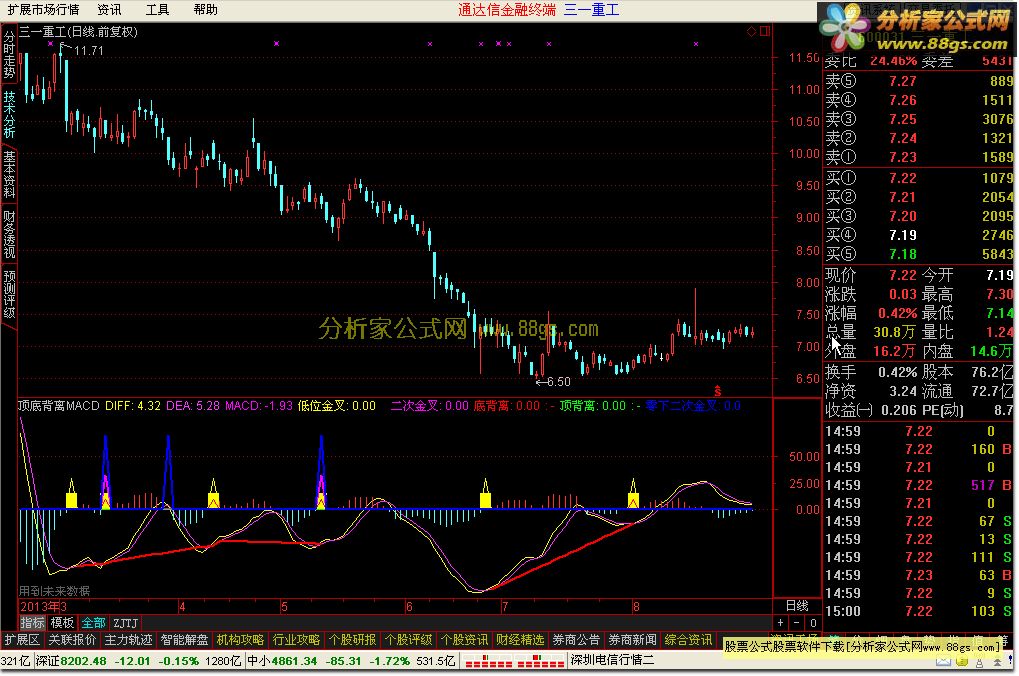Click the + zoom button
1019x676 pixels.
[x=780, y=623]
